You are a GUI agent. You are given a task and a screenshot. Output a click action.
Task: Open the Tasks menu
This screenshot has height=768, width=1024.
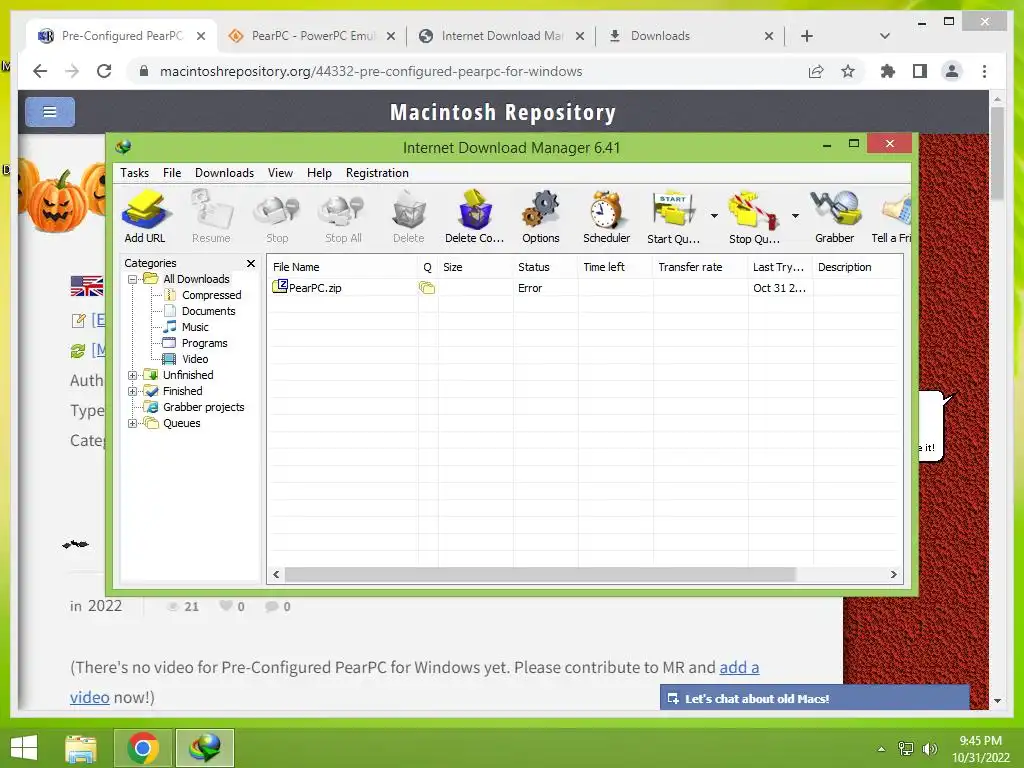[x=135, y=173]
